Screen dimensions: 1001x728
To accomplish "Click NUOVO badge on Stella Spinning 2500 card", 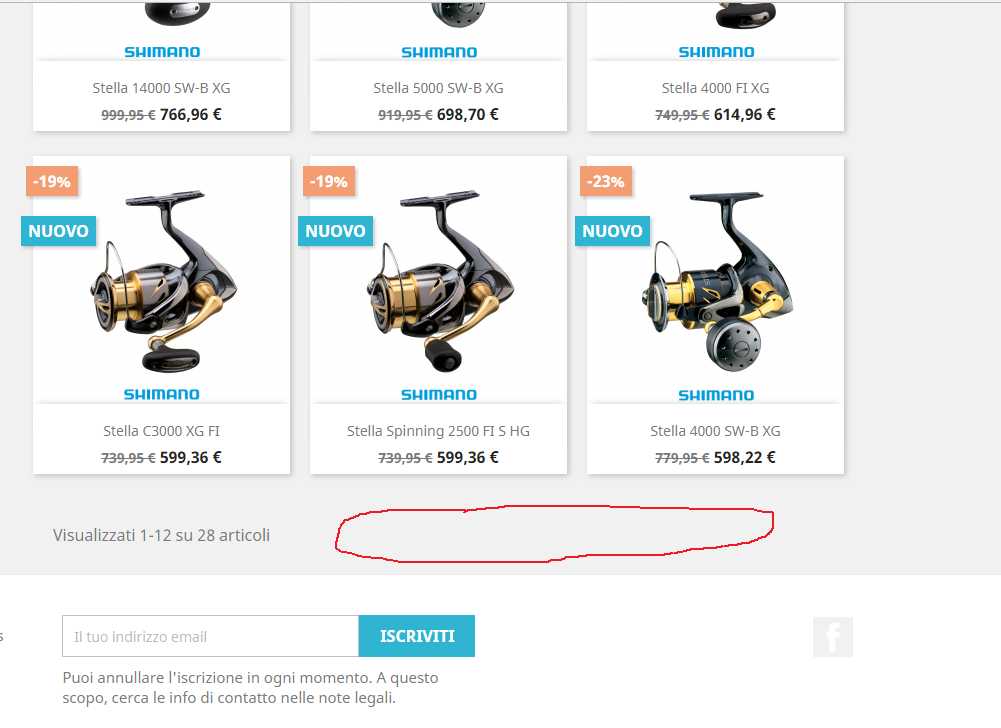I will pos(336,231).
